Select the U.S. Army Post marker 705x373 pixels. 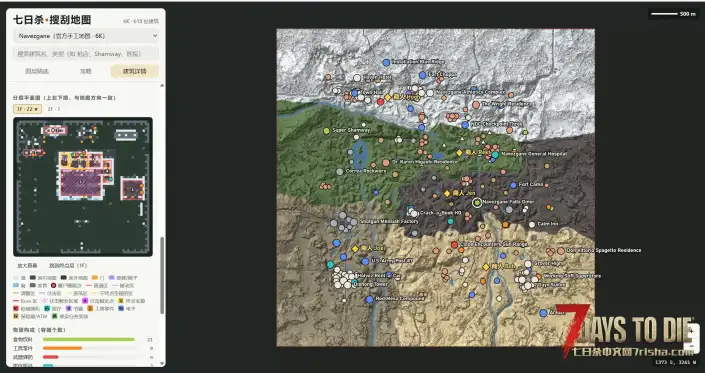pos(365,261)
